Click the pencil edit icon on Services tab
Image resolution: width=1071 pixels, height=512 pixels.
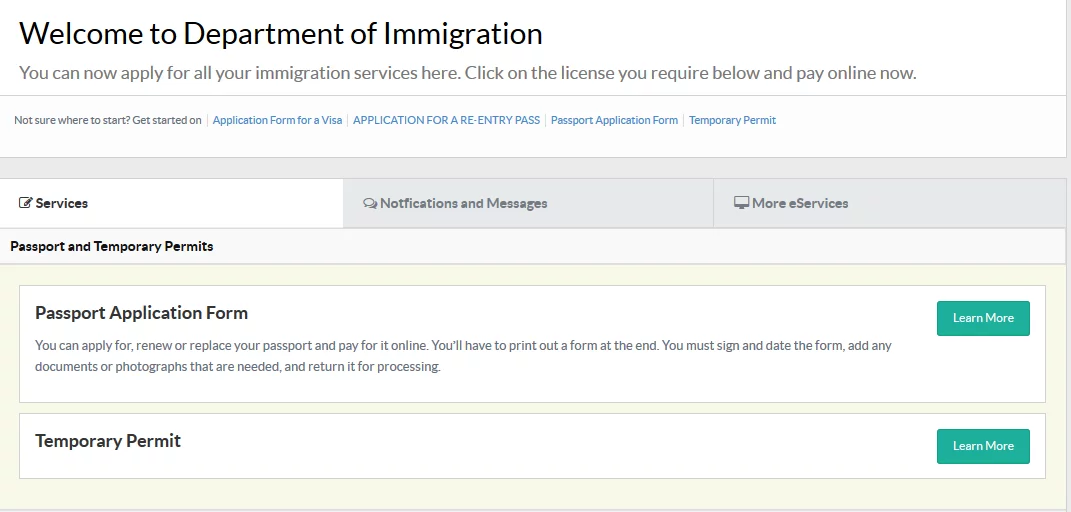click(x=26, y=203)
